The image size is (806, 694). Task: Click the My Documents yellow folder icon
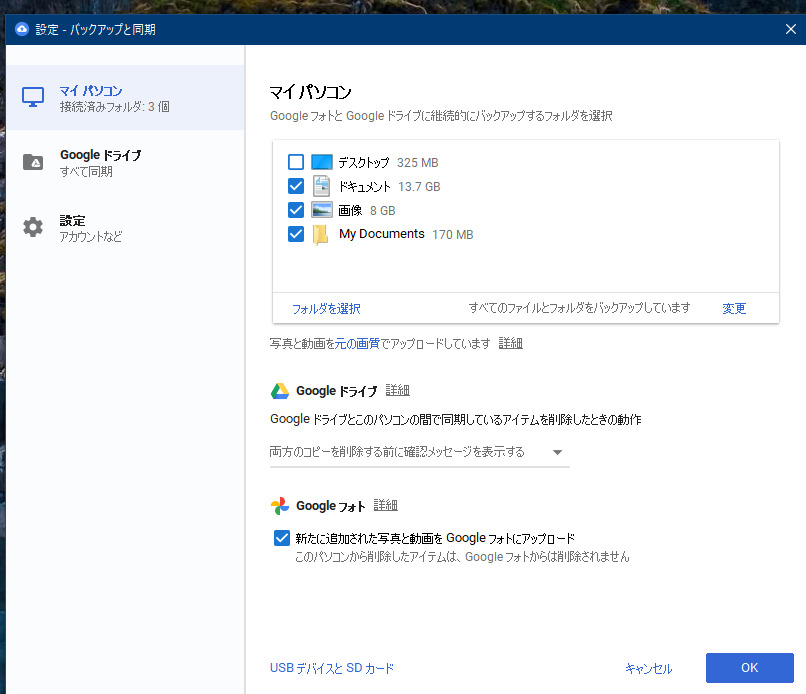point(321,234)
